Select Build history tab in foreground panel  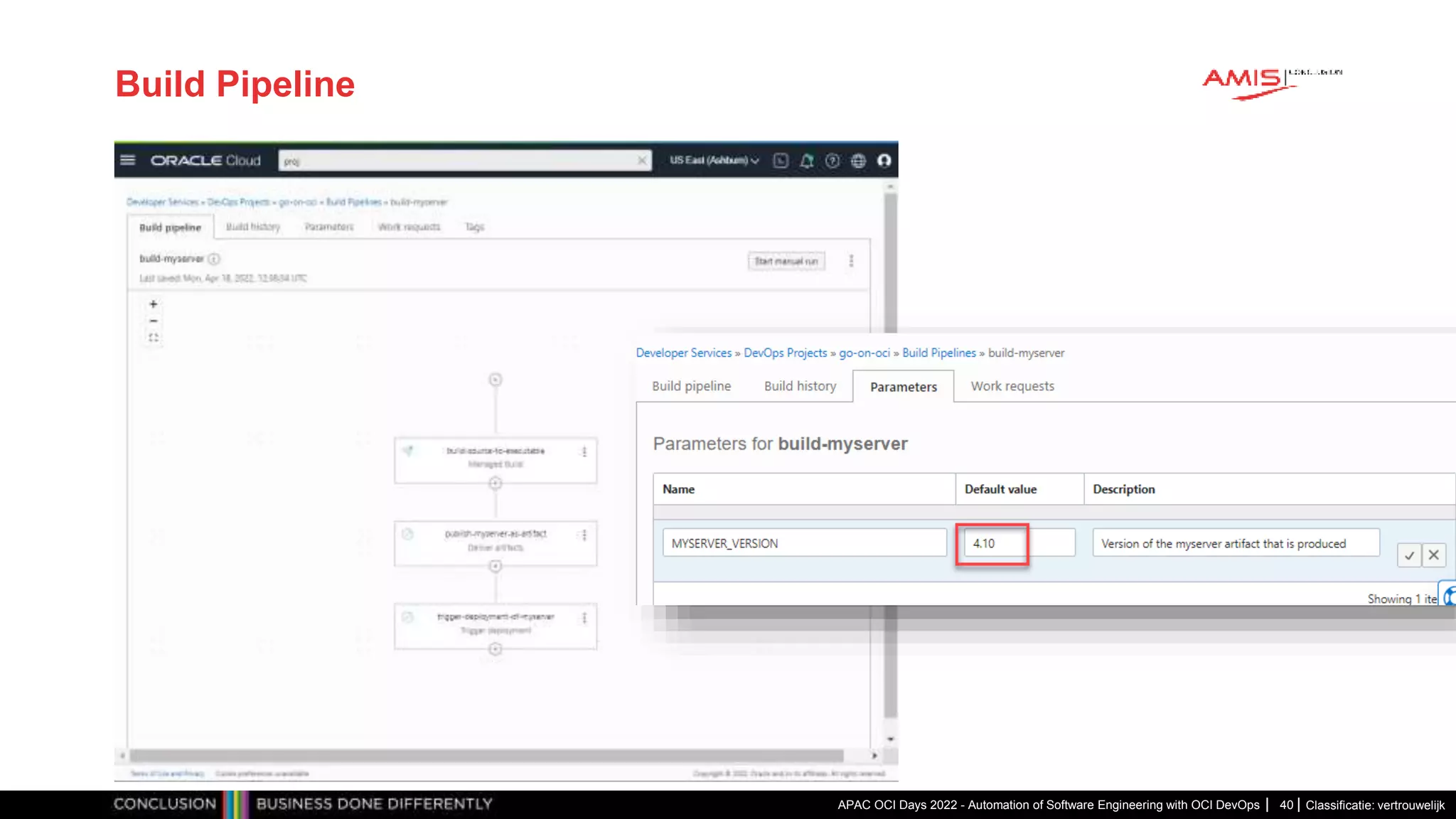pos(800,386)
